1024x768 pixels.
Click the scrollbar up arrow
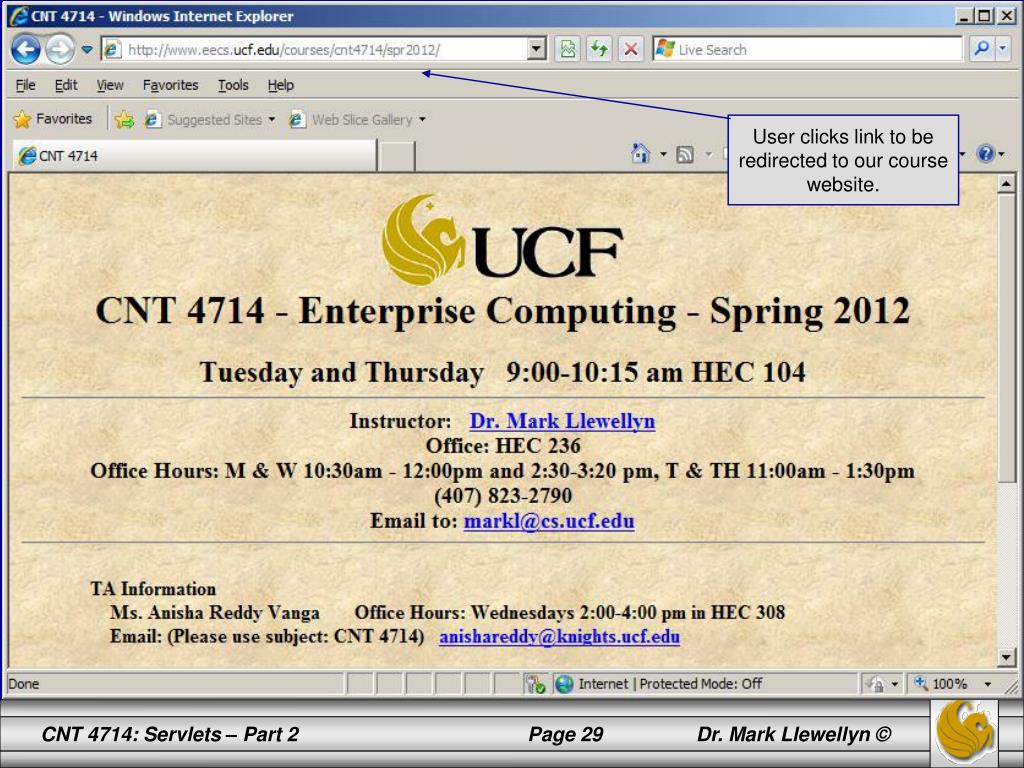pyautogui.click(x=1006, y=185)
